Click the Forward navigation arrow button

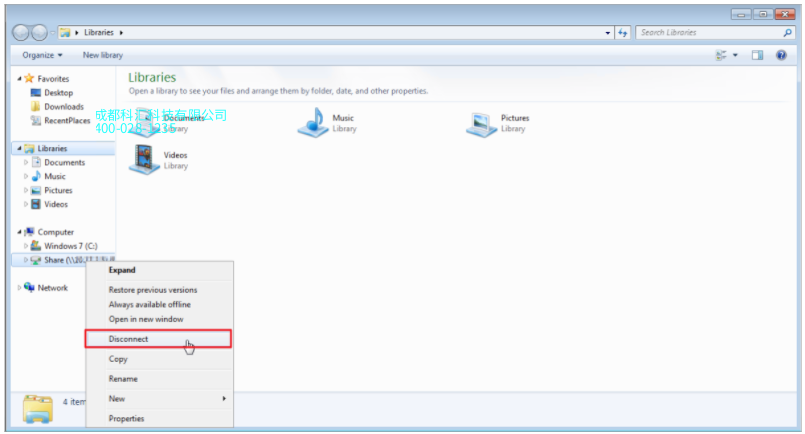[x=39, y=32]
